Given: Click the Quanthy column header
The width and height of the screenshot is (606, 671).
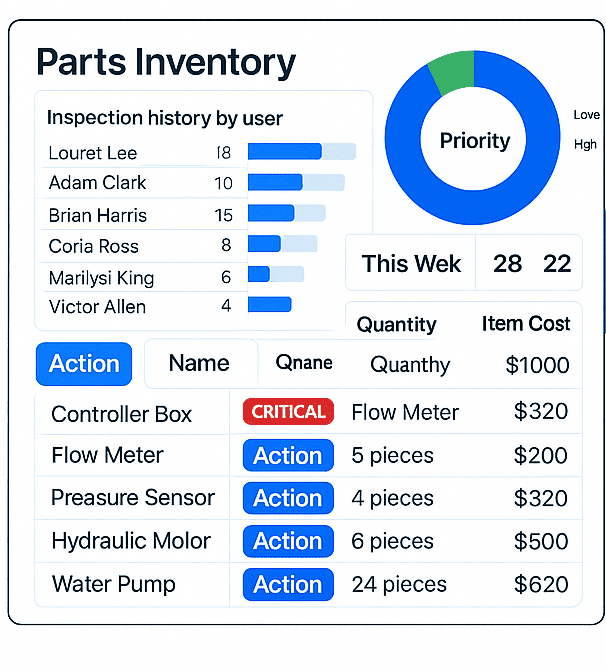Looking at the screenshot, I should [x=410, y=365].
